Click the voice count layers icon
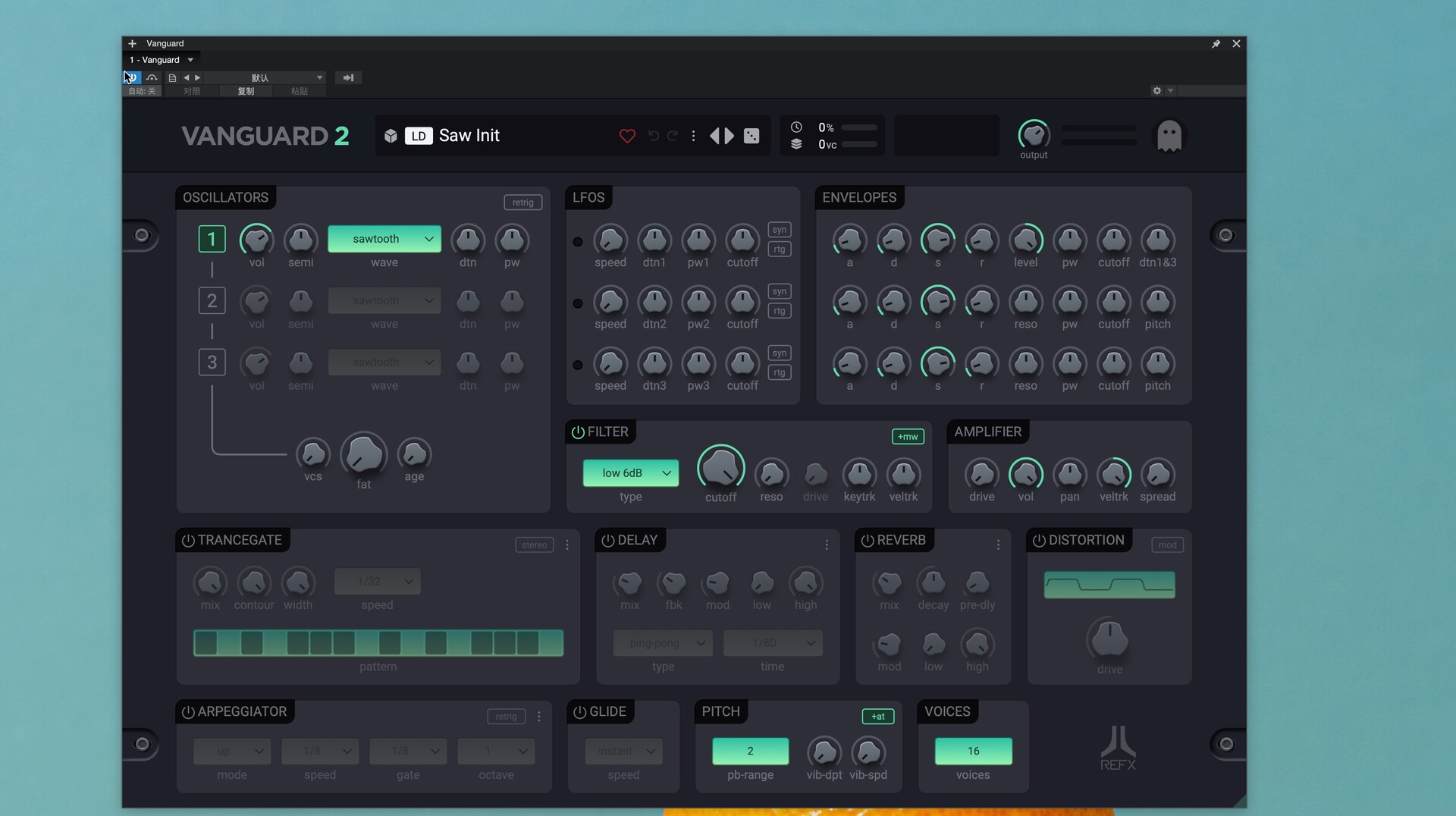The width and height of the screenshot is (1456, 816). (x=796, y=144)
